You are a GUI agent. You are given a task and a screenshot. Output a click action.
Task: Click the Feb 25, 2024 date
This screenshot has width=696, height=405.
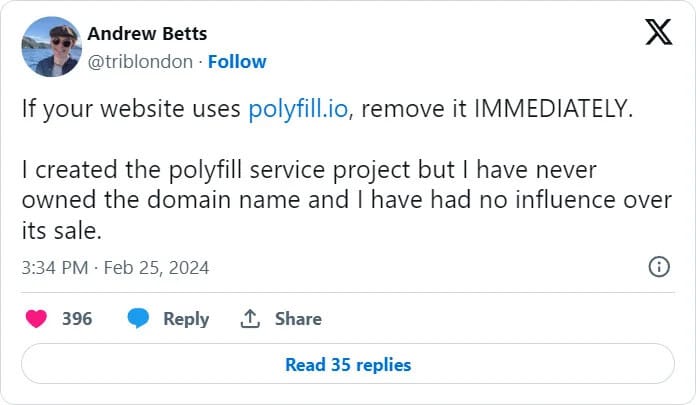click(x=156, y=268)
